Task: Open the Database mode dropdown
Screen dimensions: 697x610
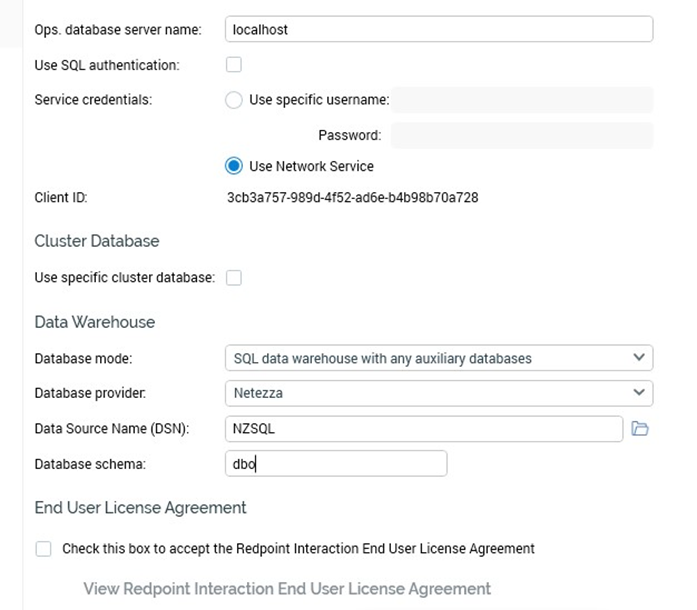Action: [438, 358]
